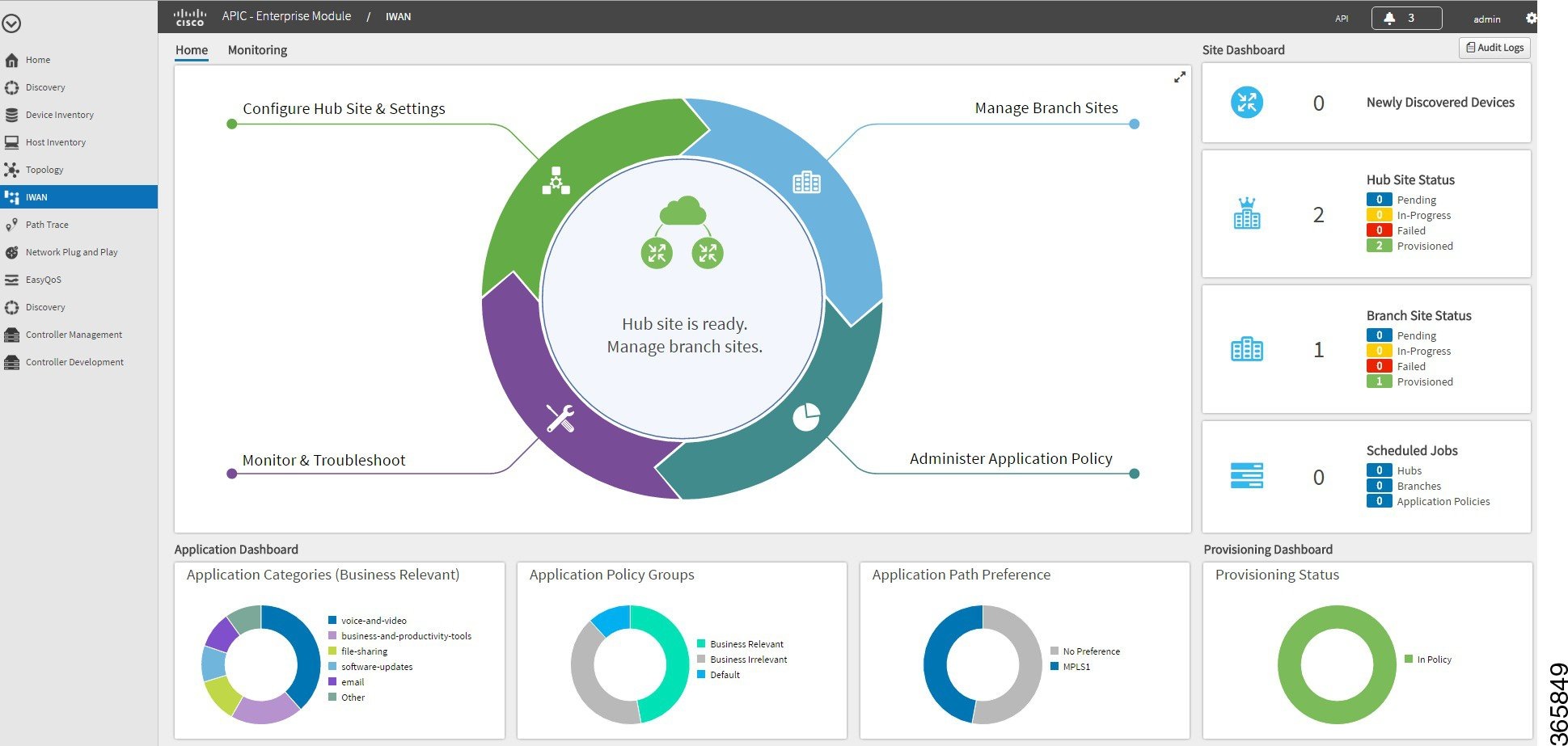Image resolution: width=1568 pixels, height=746 pixels.
Task: Click In Policy legend entry
Action: click(x=1428, y=660)
